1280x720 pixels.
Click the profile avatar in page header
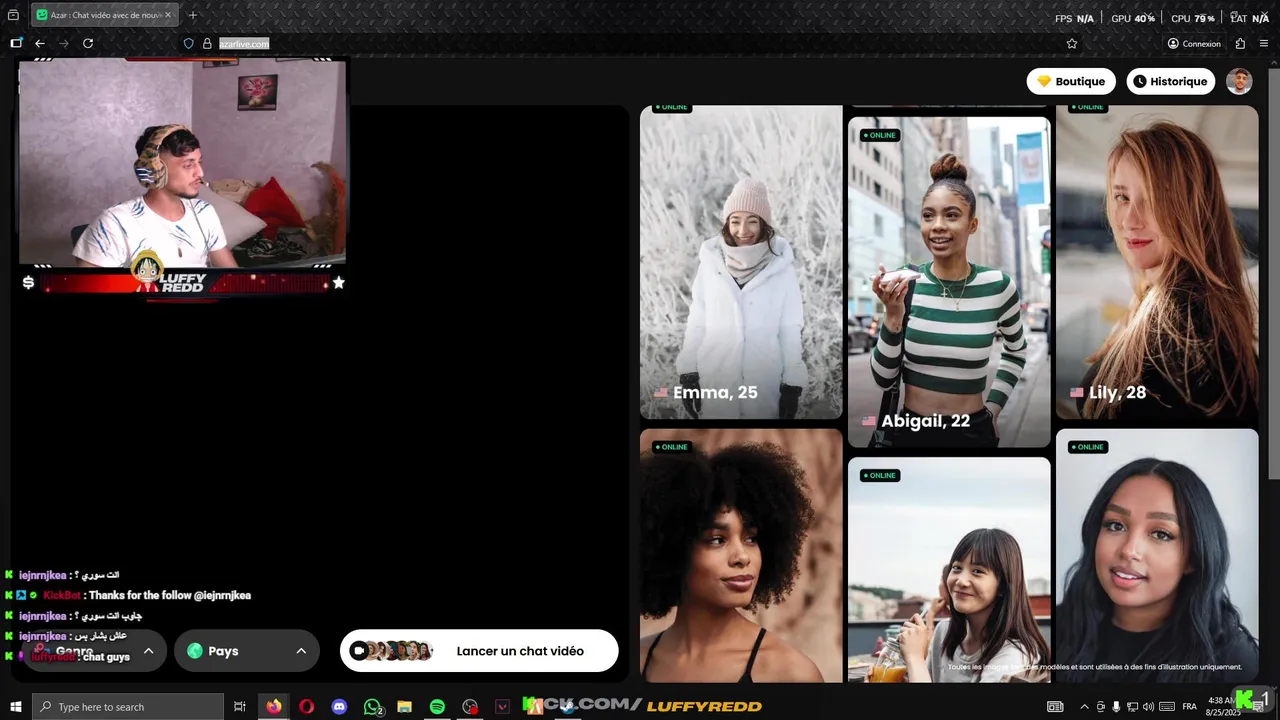pos(1239,82)
